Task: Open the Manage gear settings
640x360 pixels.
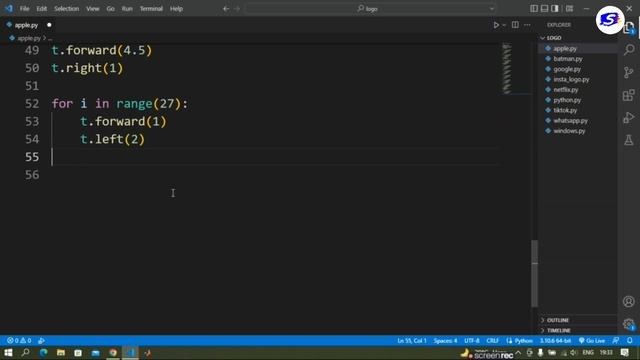Action: point(629,324)
